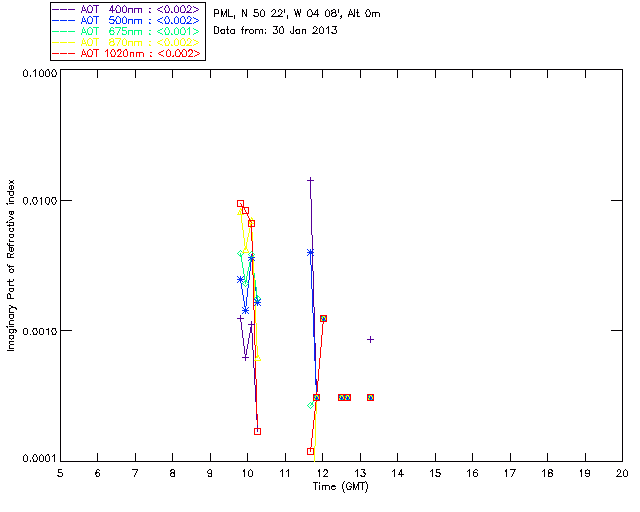Screen dimensions: 640x512
Task: Click the 'Imaginary Part of Refractive index' axis label
Action: (11, 265)
